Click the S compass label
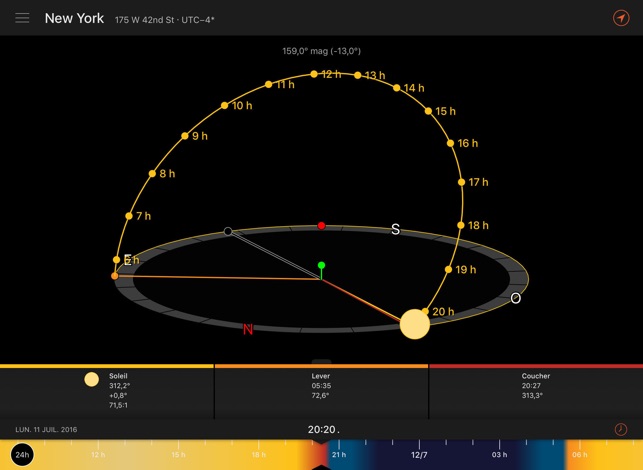The image size is (643, 470). pos(395,229)
